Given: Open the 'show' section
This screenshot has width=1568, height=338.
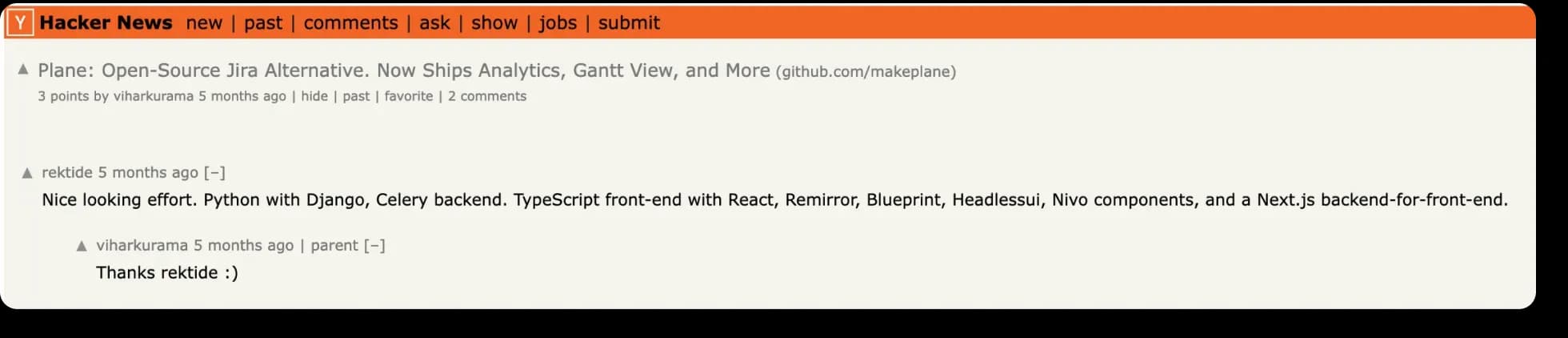Looking at the screenshot, I should pos(494,23).
